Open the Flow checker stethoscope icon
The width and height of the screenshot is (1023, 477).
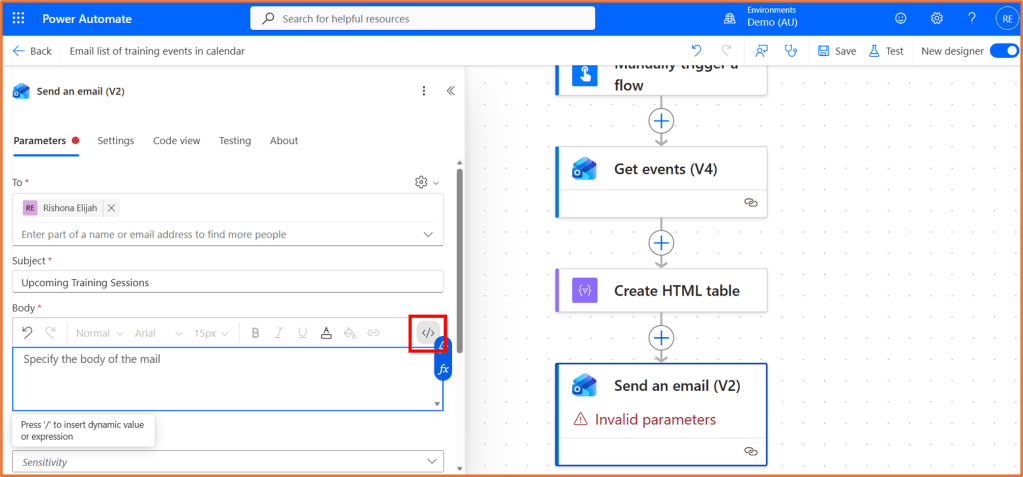792,51
